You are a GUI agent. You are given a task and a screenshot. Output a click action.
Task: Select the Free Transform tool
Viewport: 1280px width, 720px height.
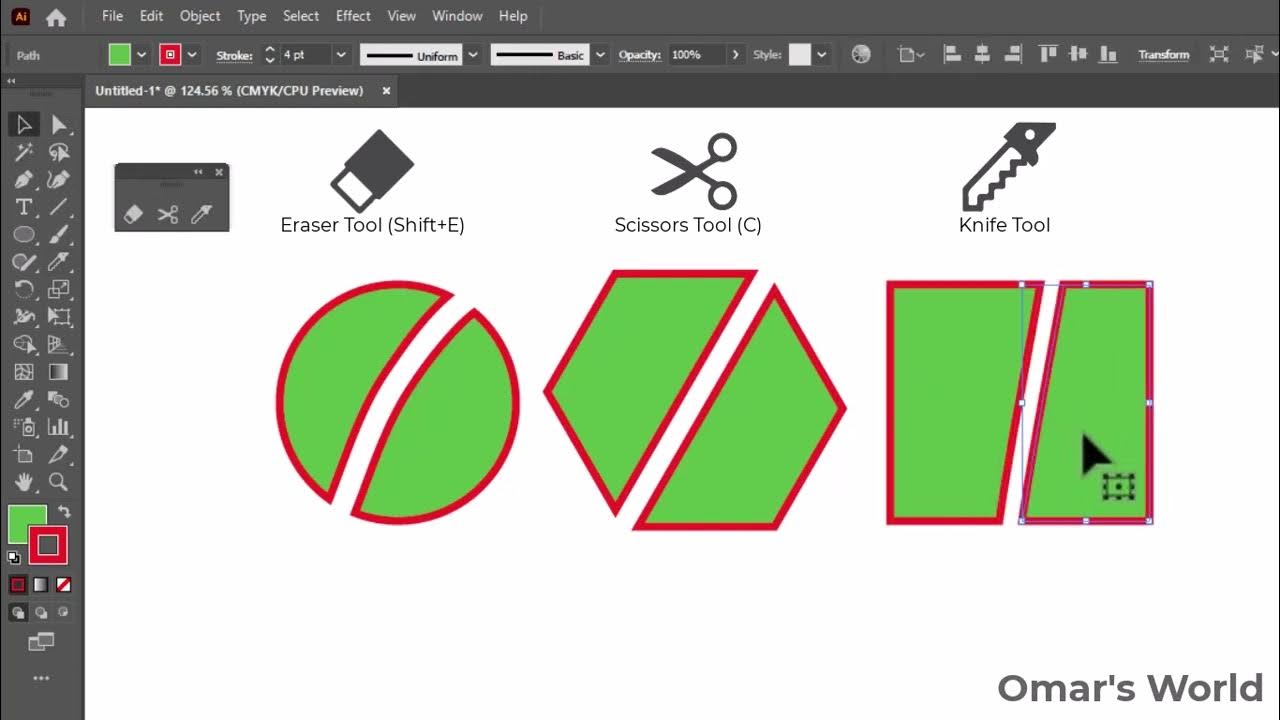tap(59, 318)
